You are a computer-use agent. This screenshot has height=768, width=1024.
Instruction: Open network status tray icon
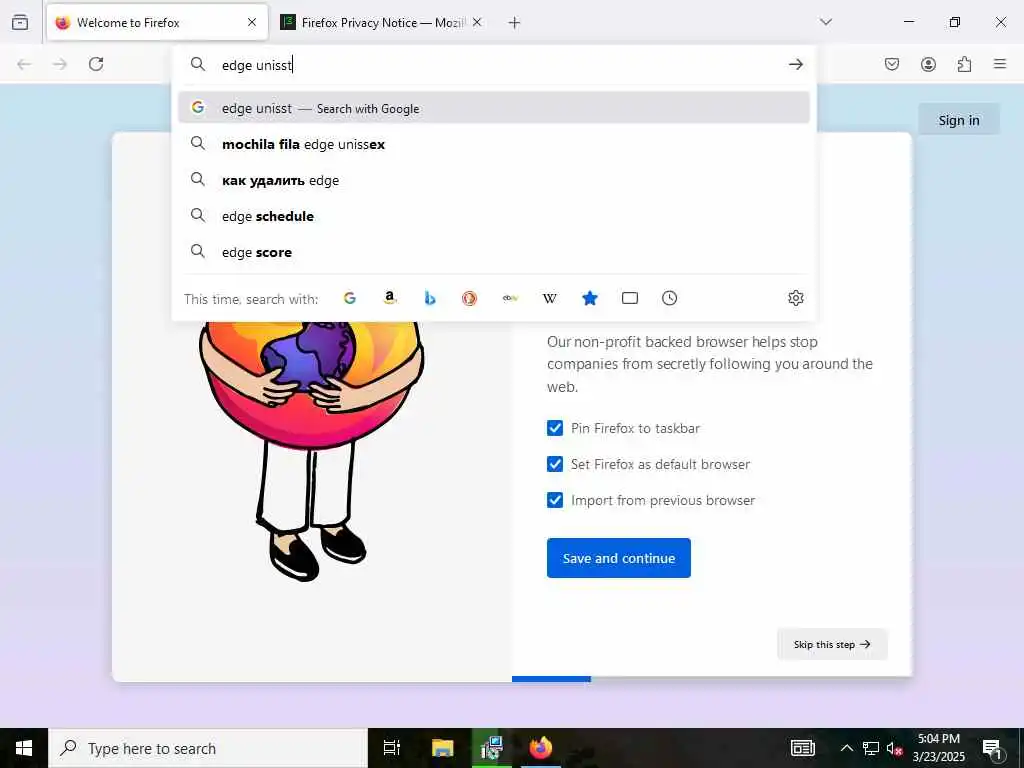coord(871,748)
